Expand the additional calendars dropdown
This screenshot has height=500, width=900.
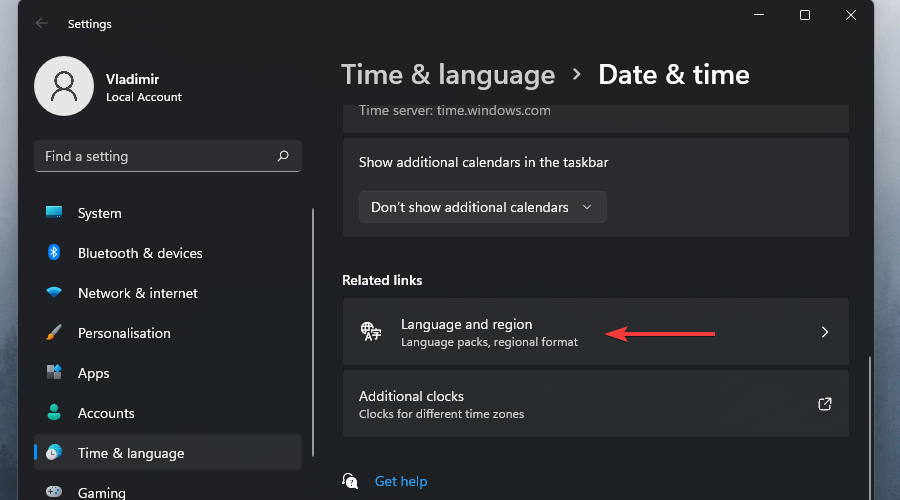[x=482, y=207]
